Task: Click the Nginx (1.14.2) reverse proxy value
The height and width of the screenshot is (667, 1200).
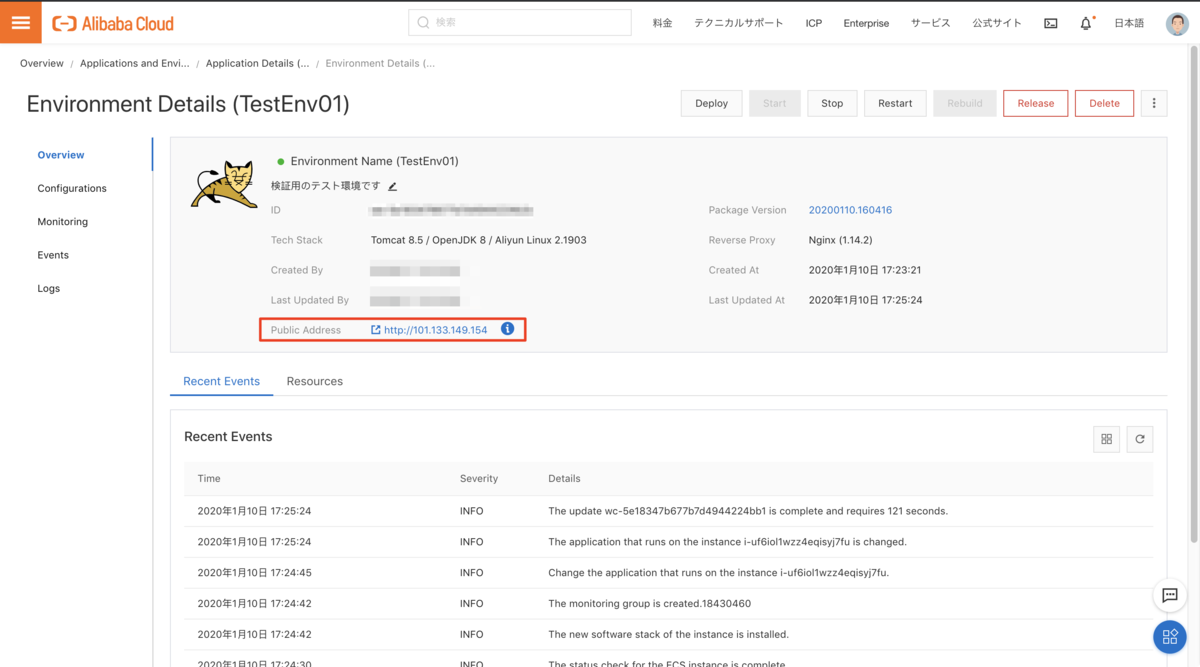Action: tap(841, 240)
